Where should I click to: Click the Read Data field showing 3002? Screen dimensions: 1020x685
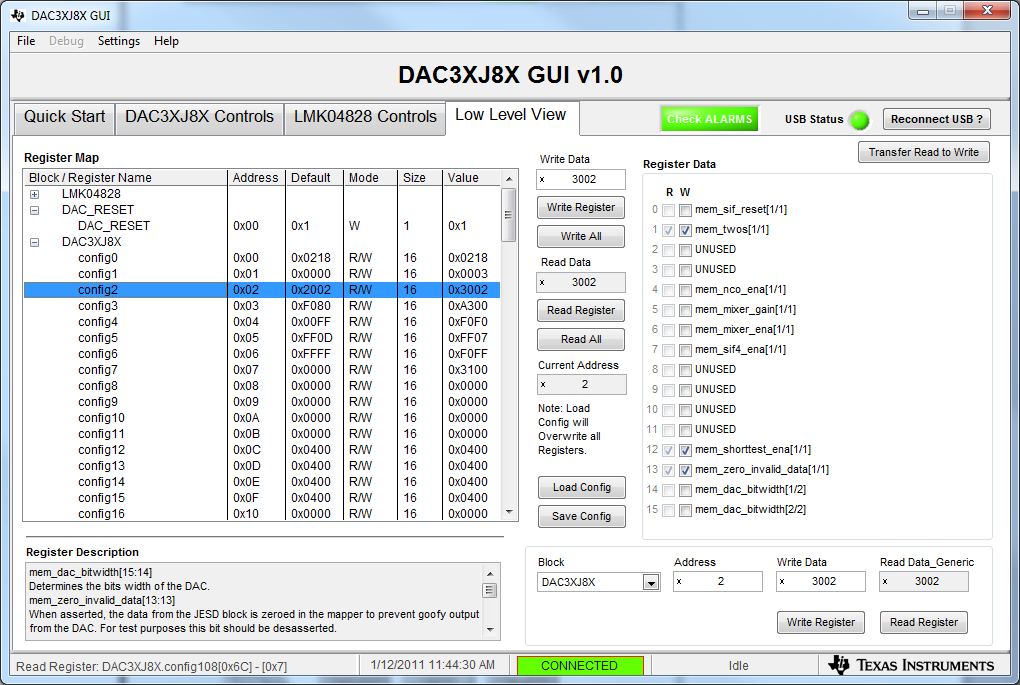pos(581,282)
